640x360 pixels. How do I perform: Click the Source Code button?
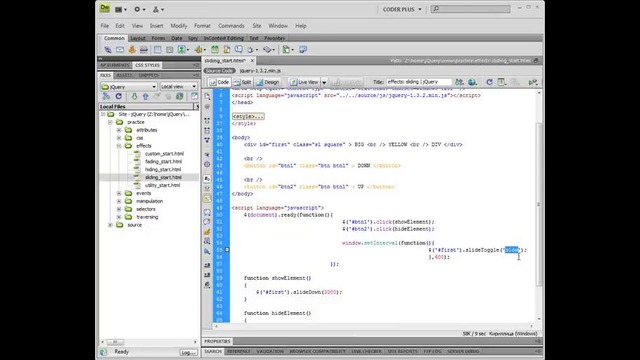[219, 71]
